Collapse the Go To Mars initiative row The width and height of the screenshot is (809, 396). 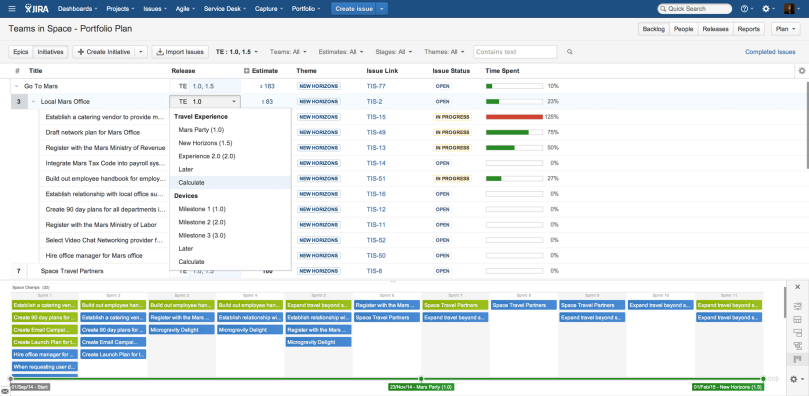[x=17, y=86]
